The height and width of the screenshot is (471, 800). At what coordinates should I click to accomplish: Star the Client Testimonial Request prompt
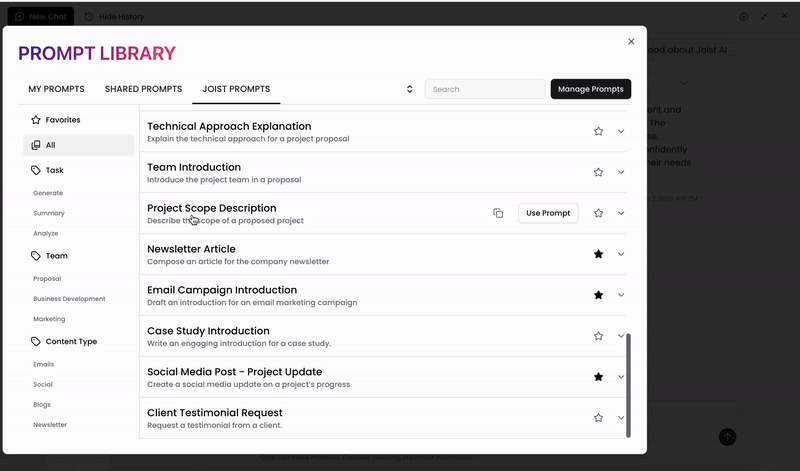(x=598, y=417)
